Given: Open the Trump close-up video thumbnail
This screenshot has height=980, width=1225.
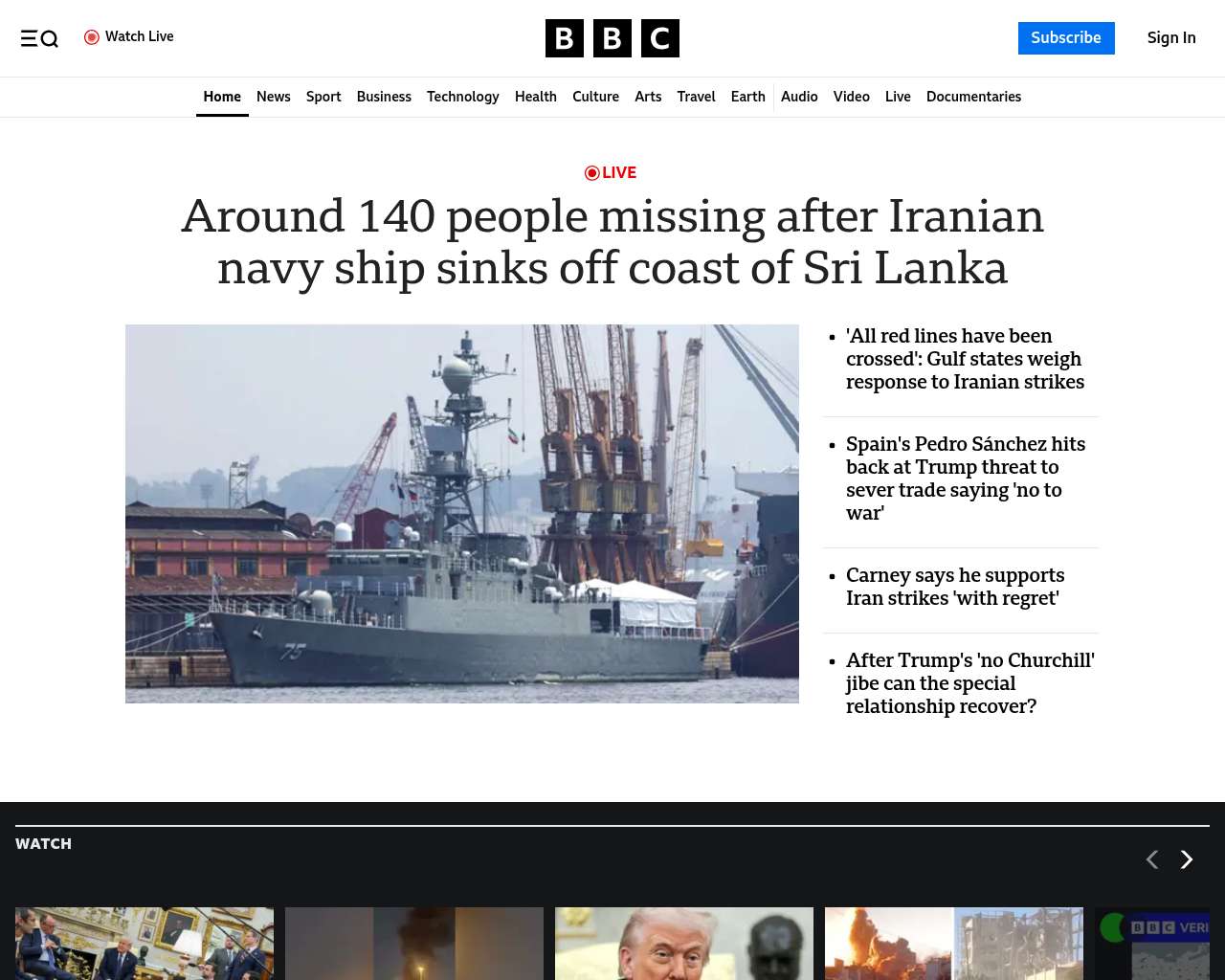Looking at the screenshot, I should tap(684, 944).
